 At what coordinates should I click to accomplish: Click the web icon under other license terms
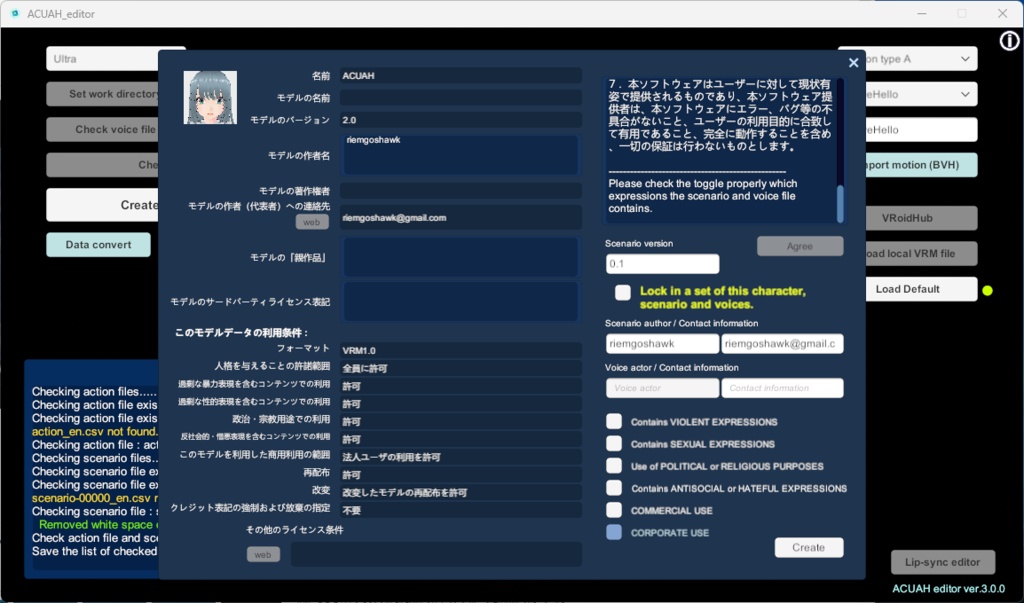pos(263,553)
